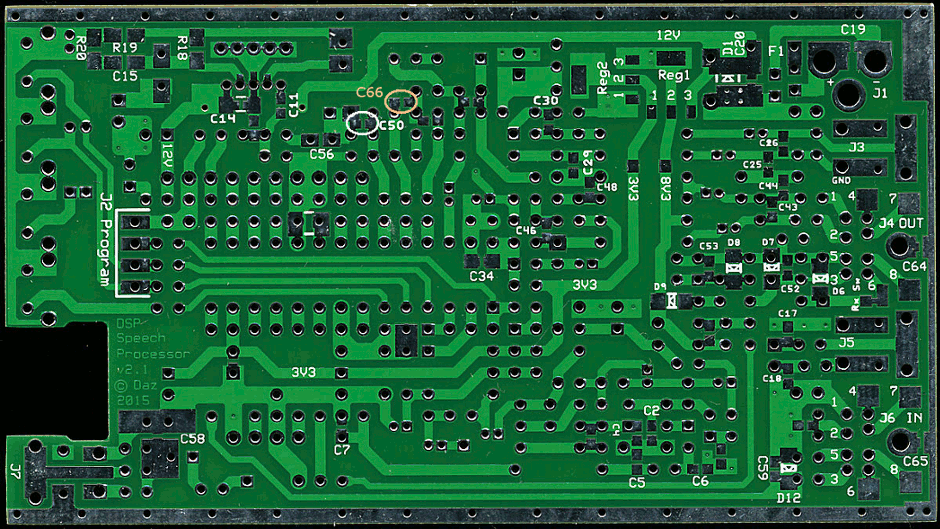Select the F1 fuse label
The image size is (940, 529).
pyautogui.click(x=776, y=49)
